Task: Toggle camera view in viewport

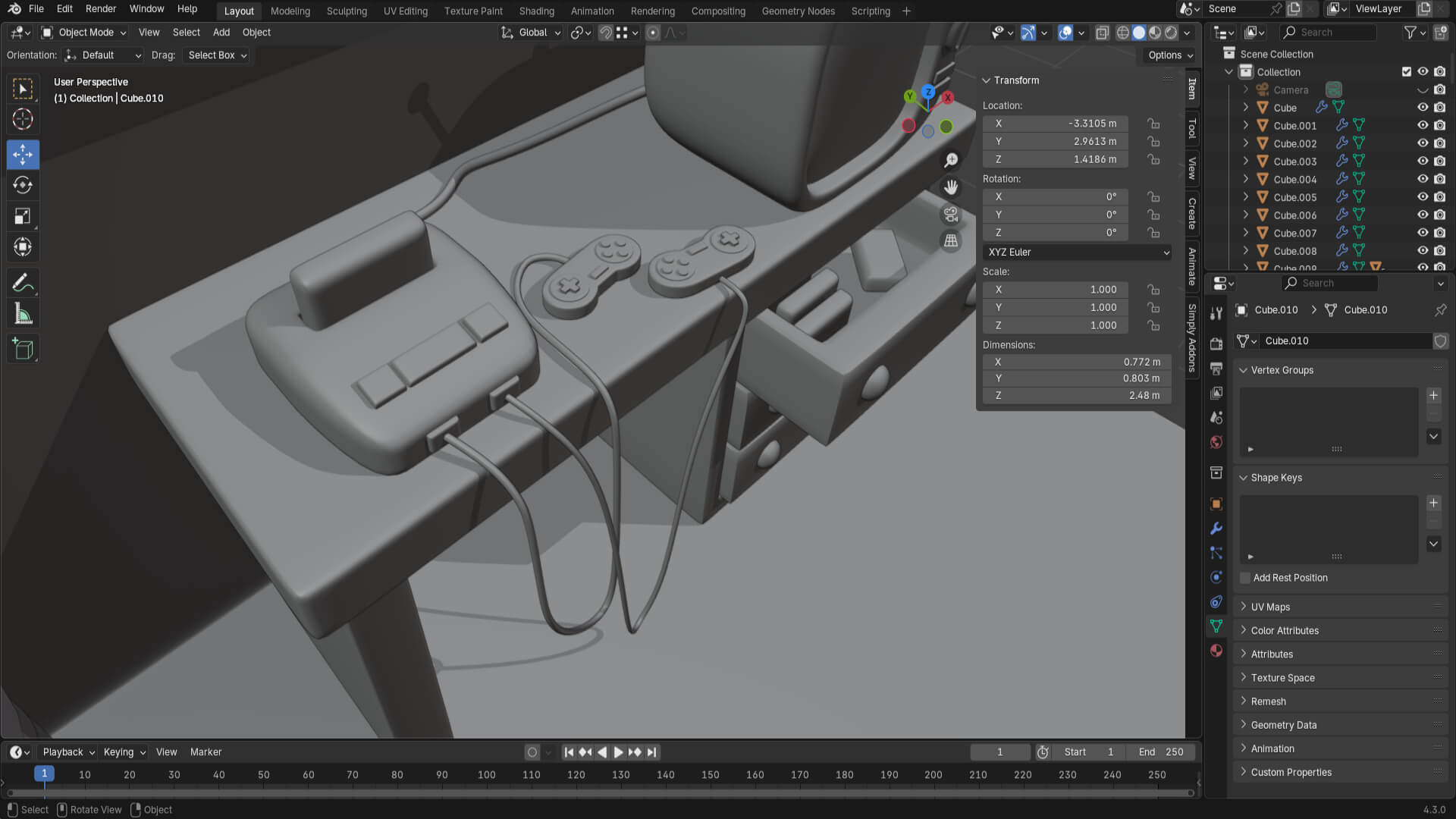Action: (950, 215)
